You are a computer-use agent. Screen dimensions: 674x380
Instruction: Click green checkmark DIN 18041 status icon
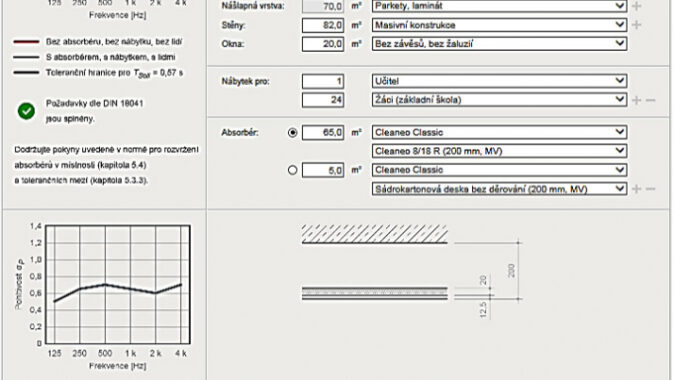click(x=26, y=111)
